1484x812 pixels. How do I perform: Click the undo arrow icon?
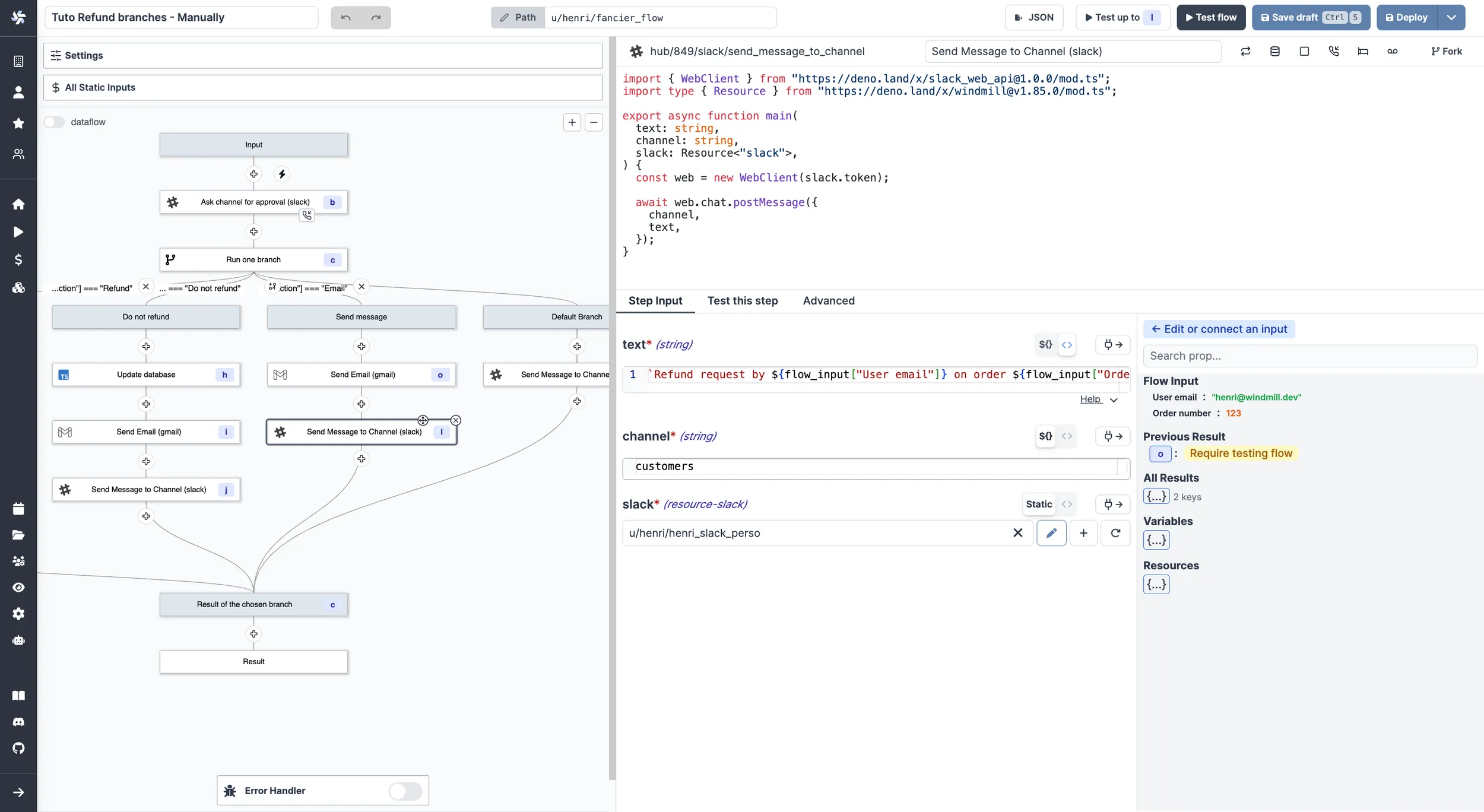[346, 17]
